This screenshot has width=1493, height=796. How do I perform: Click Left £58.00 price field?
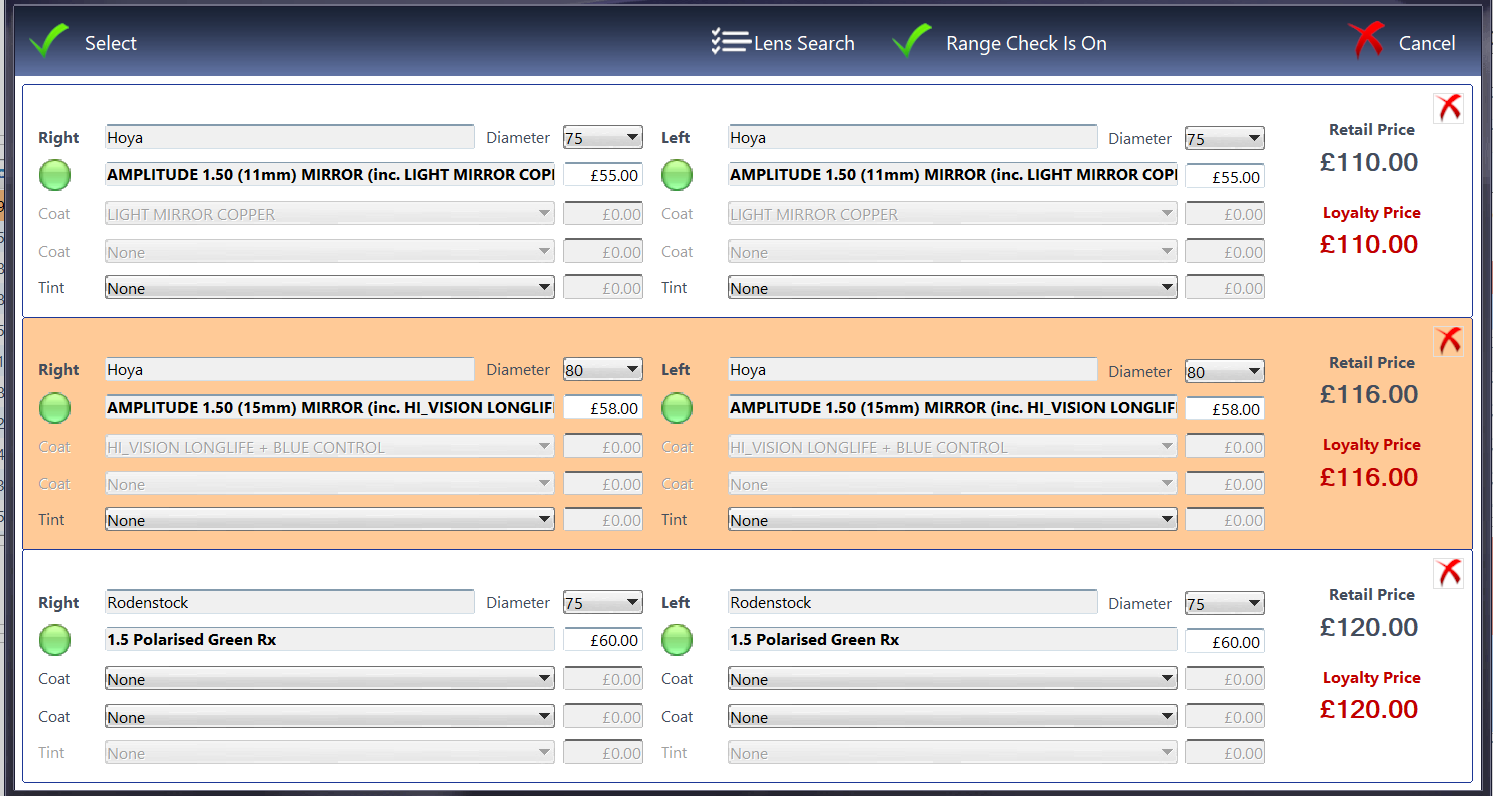point(1225,409)
